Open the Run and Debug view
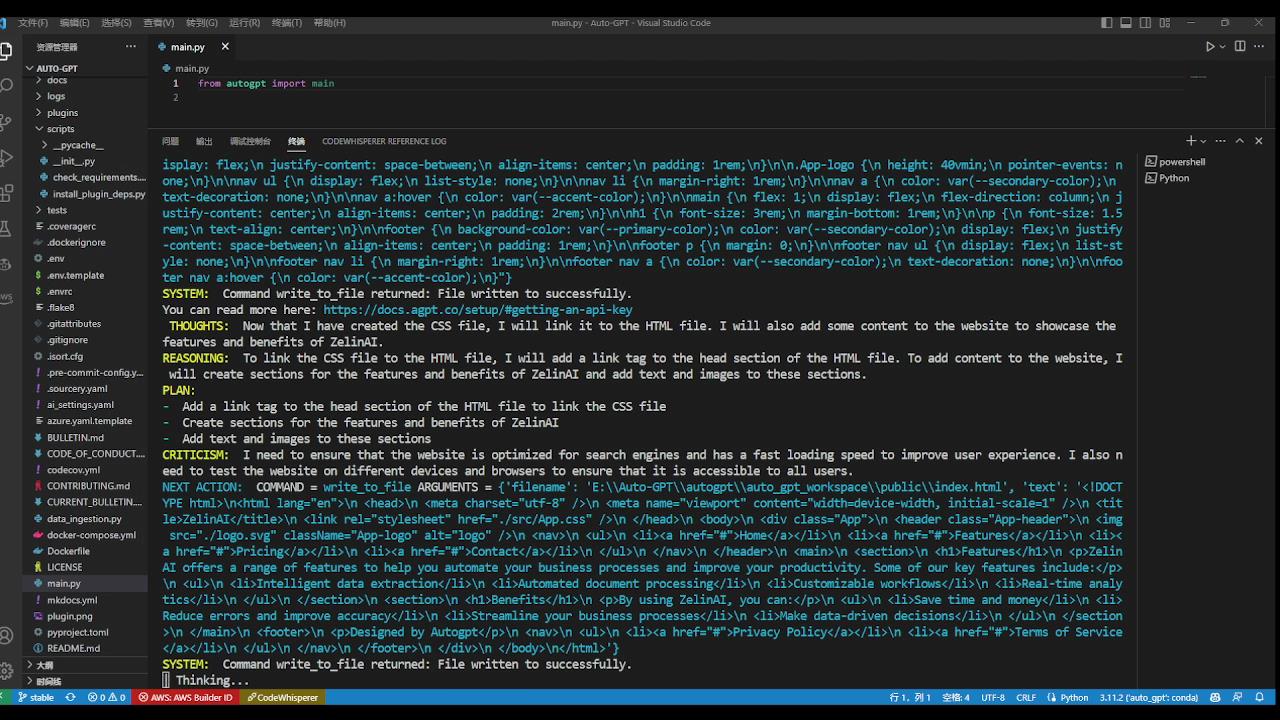This screenshot has width=1280, height=720. [6, 158]
